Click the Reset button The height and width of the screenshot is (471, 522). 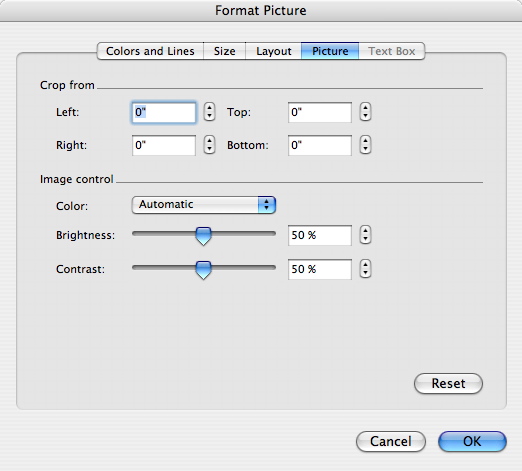pyautogui.click(x=448, y=383)
